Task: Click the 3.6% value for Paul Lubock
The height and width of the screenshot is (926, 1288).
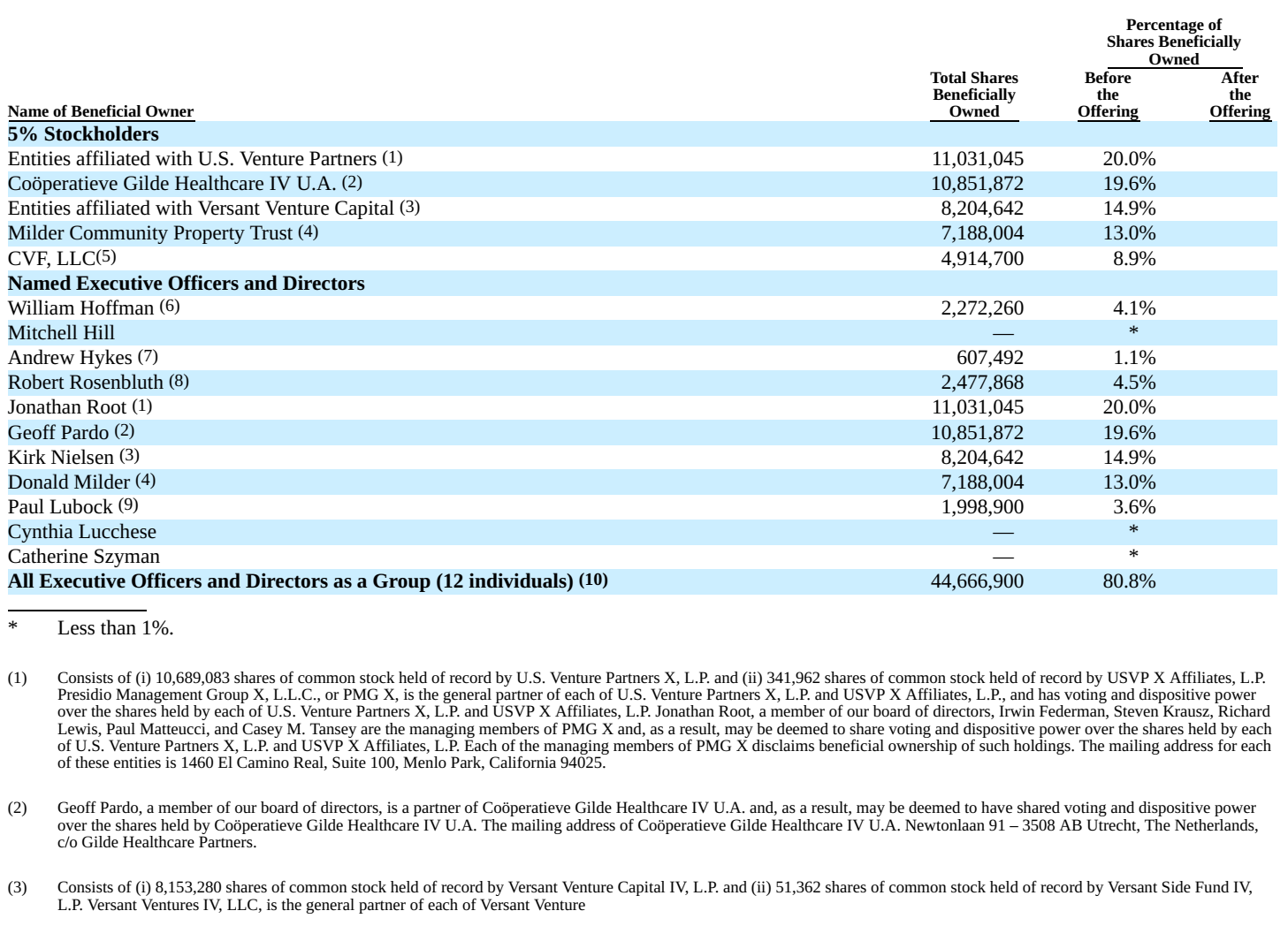Action: (1134, 507)
